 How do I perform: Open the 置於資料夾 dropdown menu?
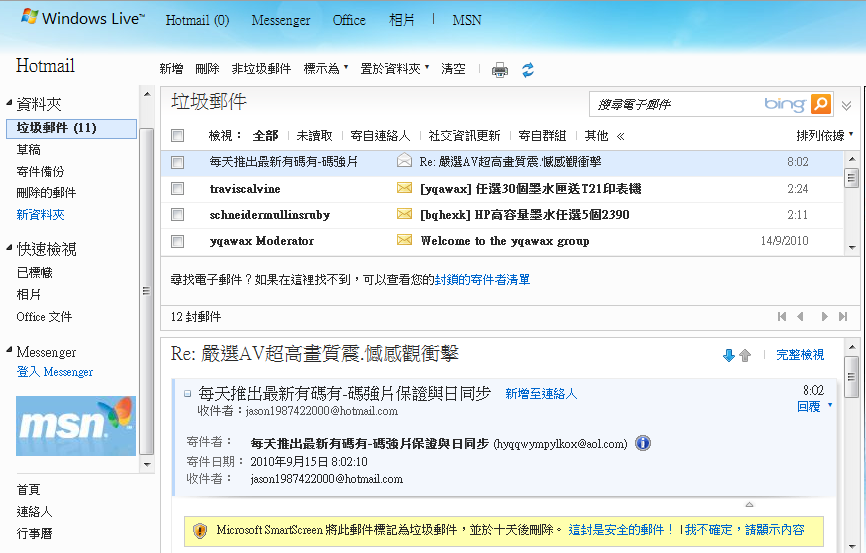click(394, 69)
